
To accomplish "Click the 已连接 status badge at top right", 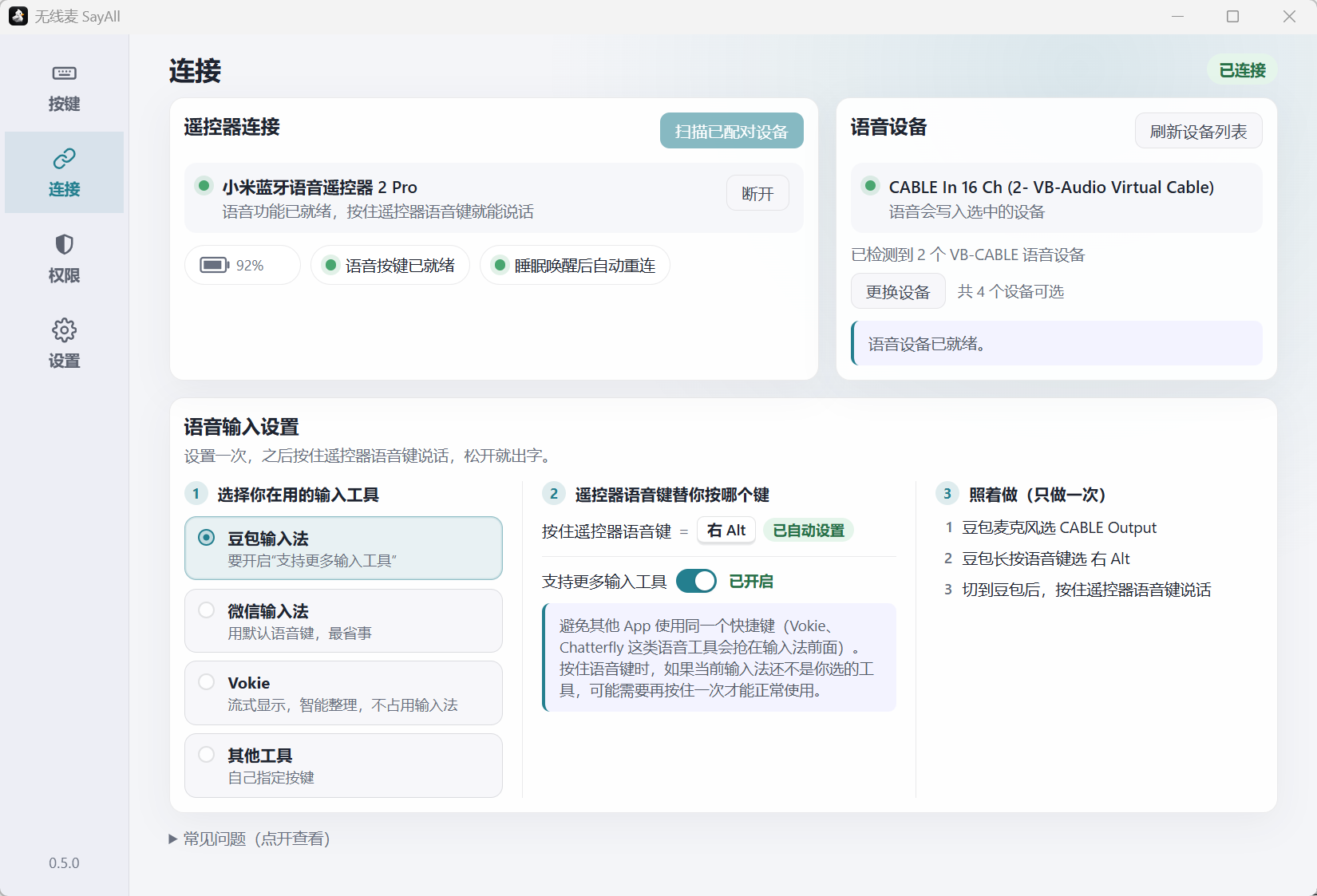I will (1242, 70).
